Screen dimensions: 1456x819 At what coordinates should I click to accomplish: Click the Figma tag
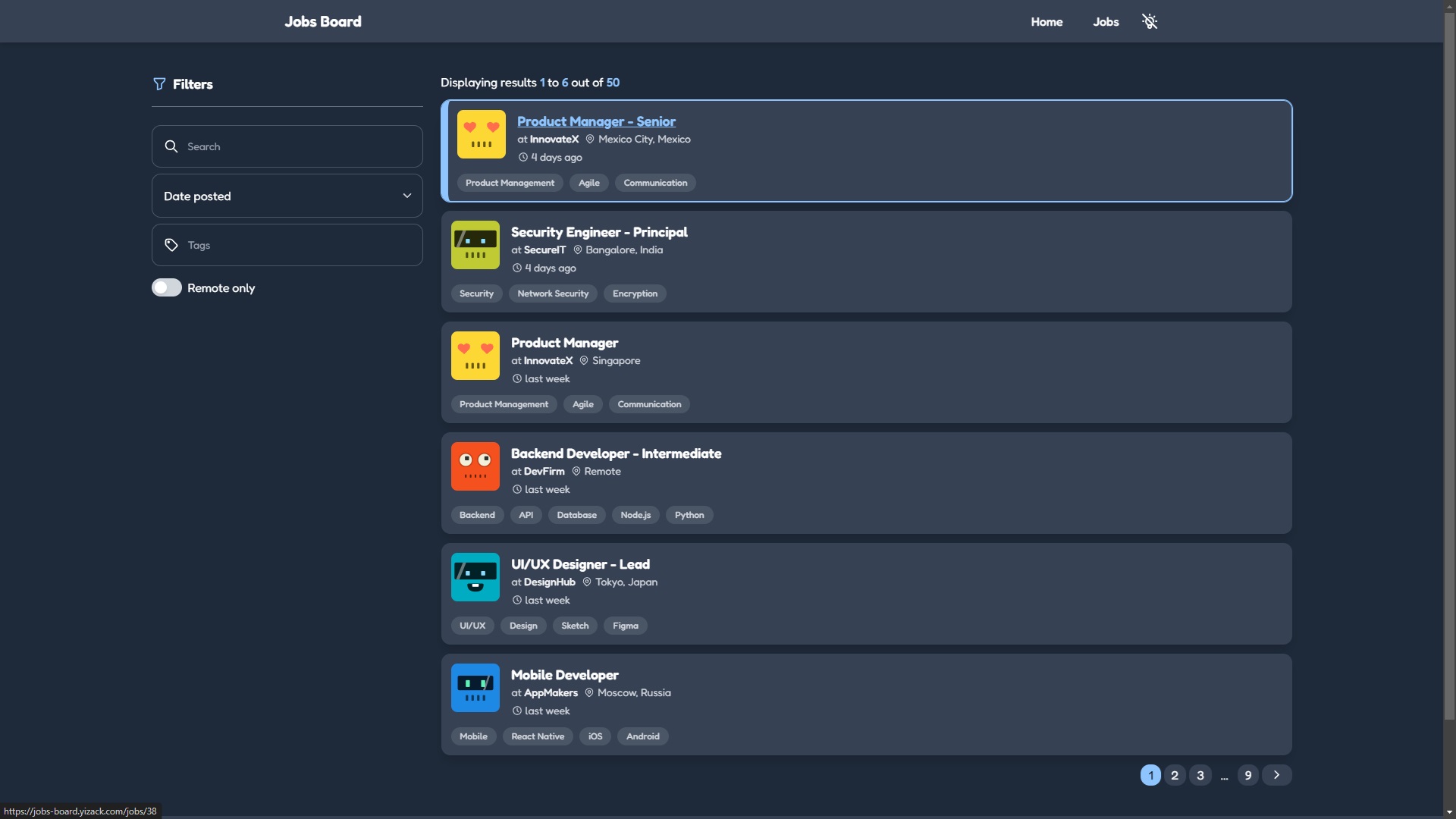[x=626, y=626]
